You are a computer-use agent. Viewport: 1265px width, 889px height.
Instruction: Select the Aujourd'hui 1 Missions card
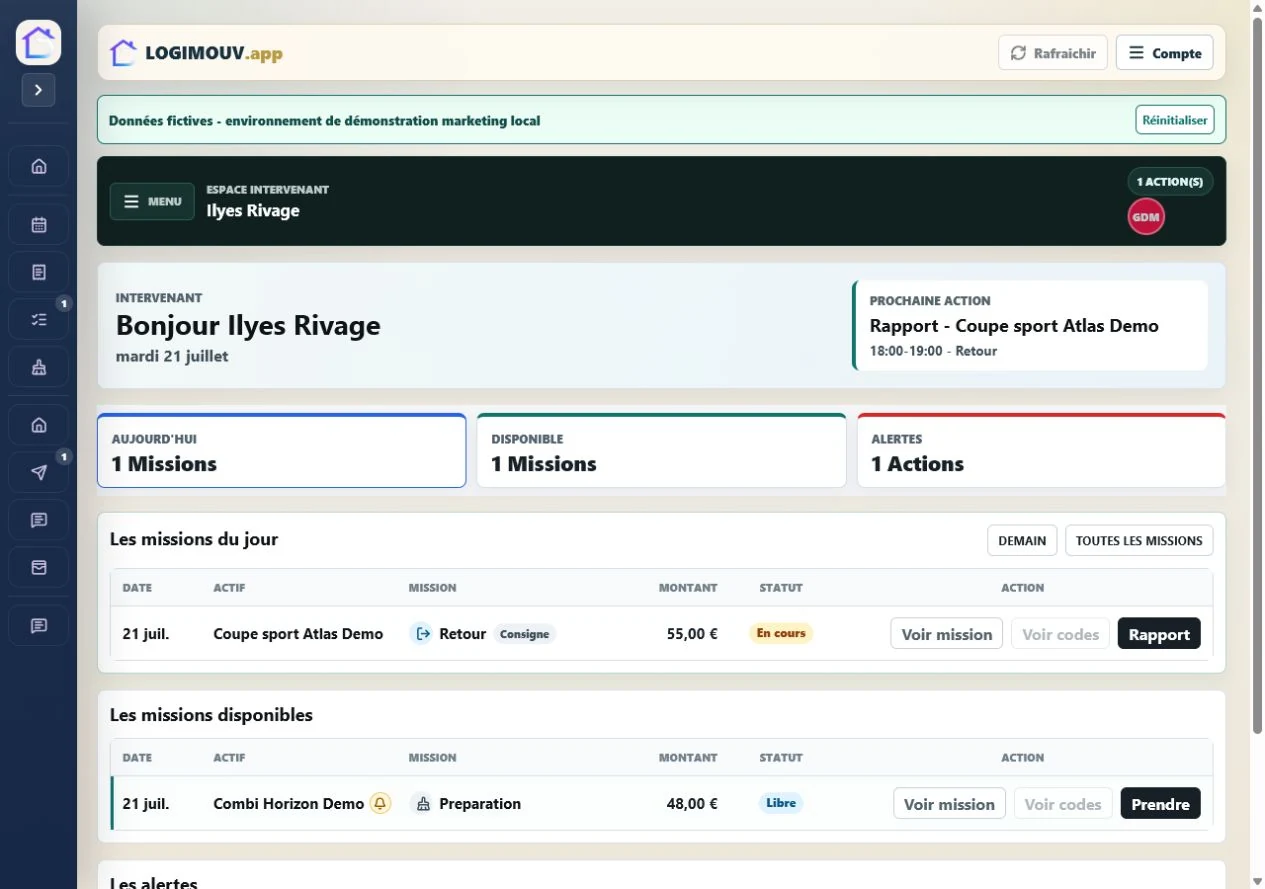pos(281,451)
